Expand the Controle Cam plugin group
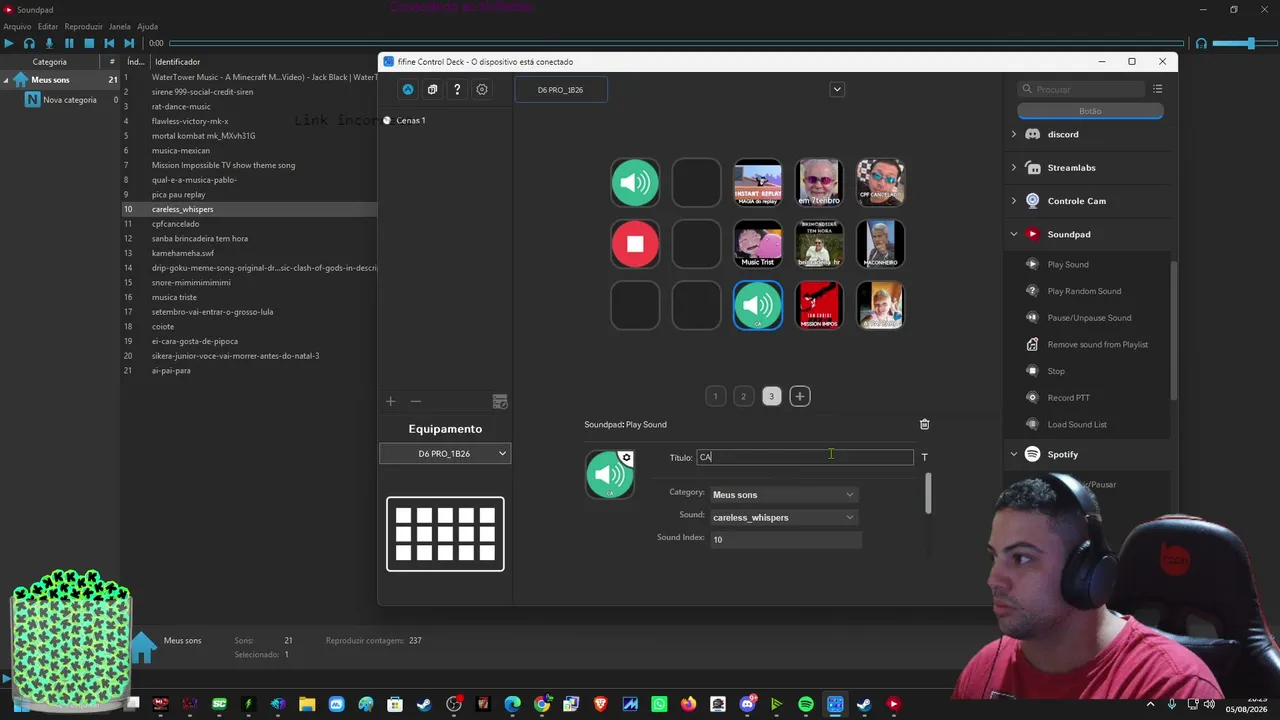Image resolution: width=1280 pixels, height=720 pixels. coord(1013,201)
